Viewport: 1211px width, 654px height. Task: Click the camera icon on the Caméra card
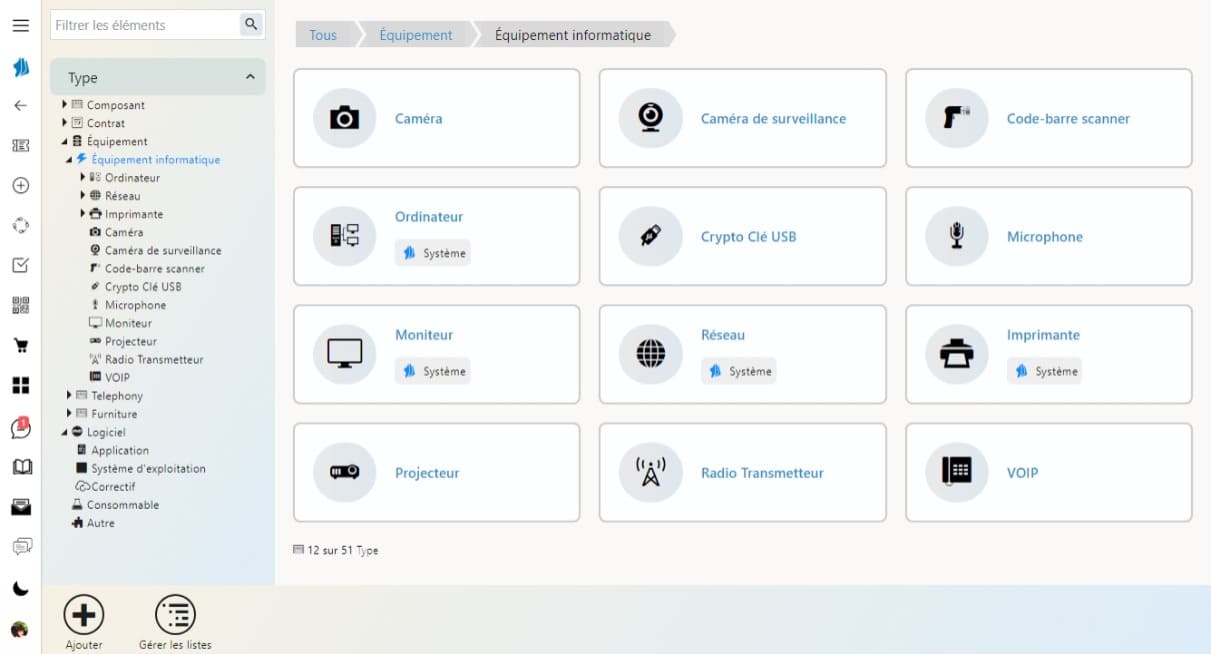point(344,117)
